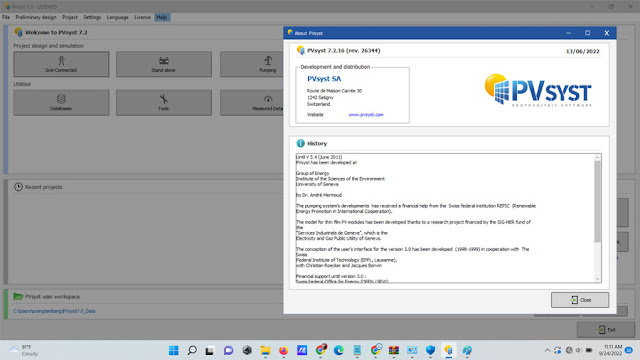This screenshot has width=640, height=360.
Task: Open the Preliminary design menu
Action: 36,17
